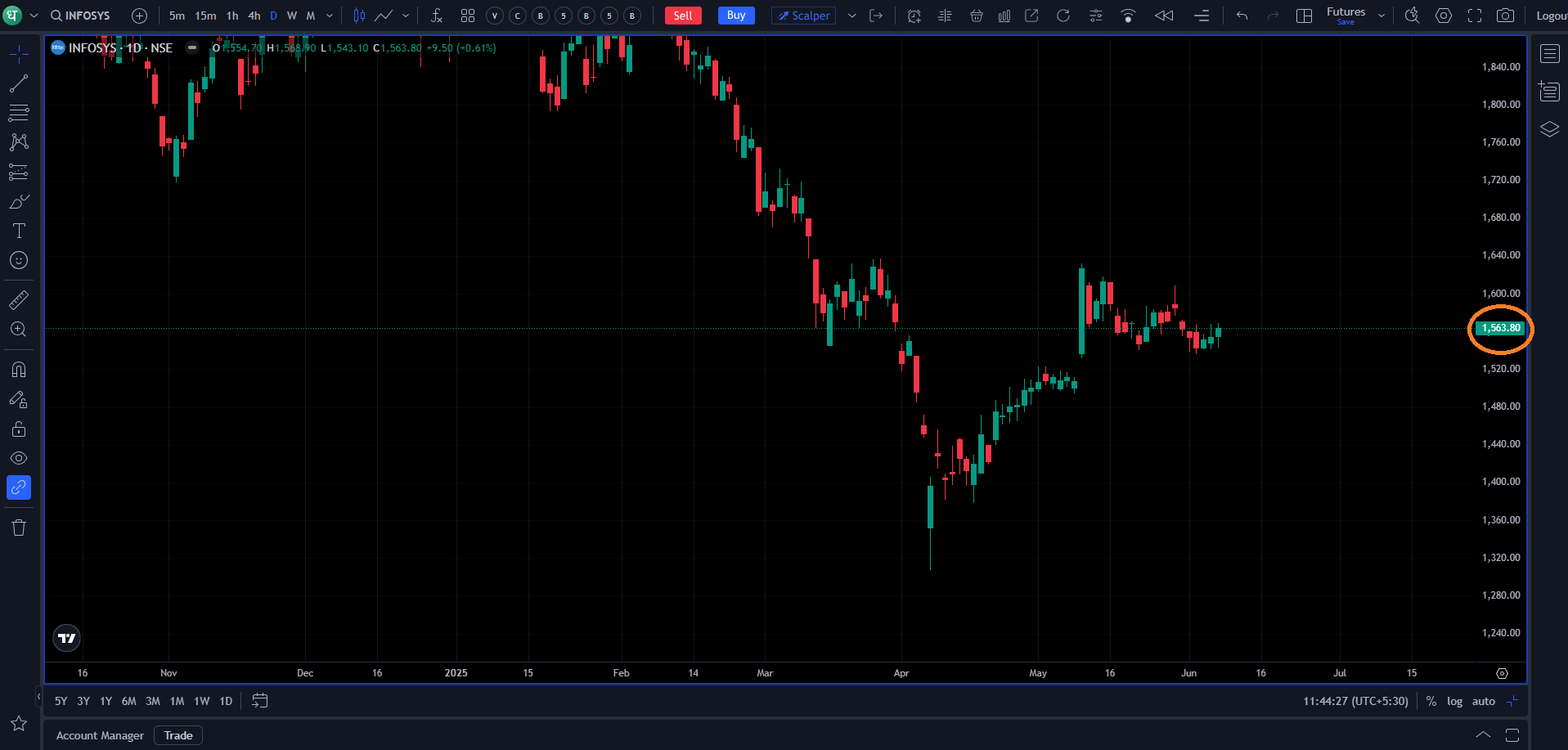Open the chart type dropdown arrow
1568x750 pixels.
click(406, 16)
